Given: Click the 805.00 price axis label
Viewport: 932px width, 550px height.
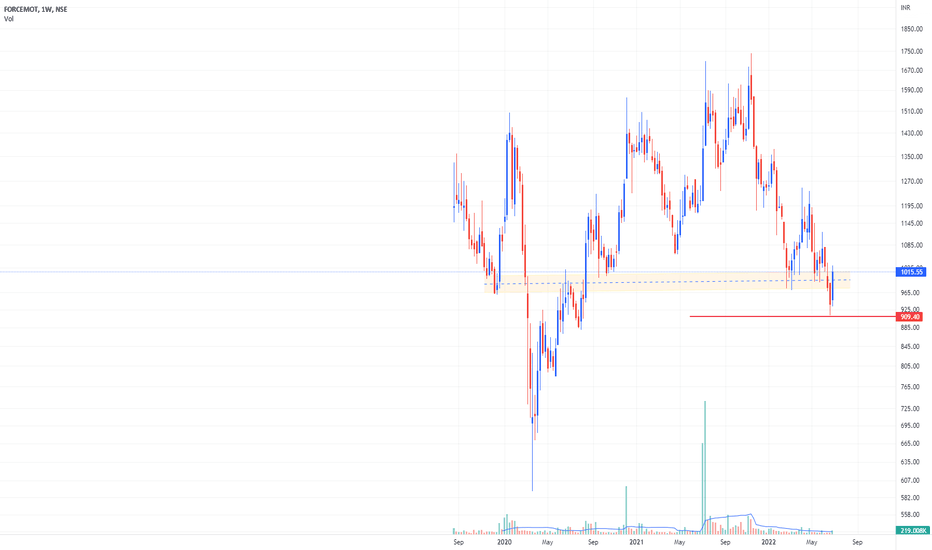Looking at the screenshot, I should pos(910,366).
